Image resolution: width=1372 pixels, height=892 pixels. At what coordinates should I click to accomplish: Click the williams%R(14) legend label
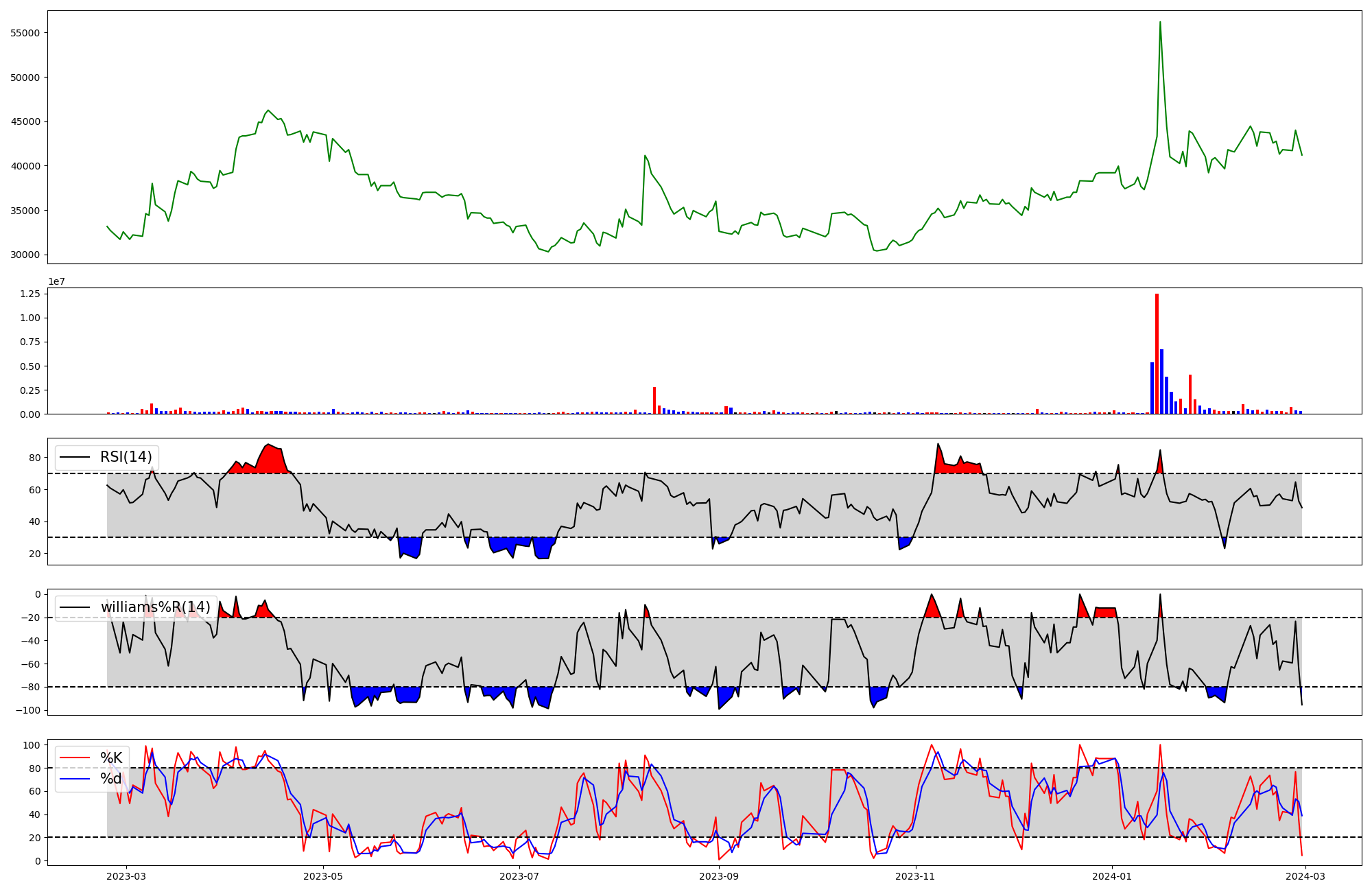point(155,607)
